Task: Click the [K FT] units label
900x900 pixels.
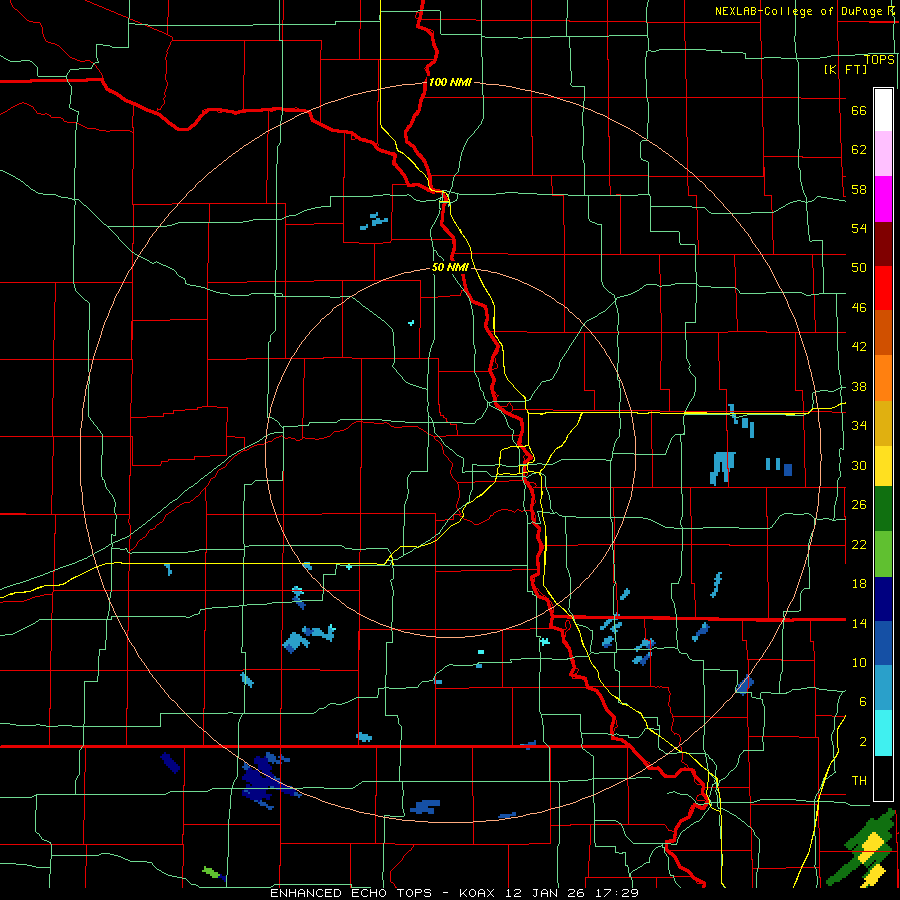Action: [x=845, y=69]
